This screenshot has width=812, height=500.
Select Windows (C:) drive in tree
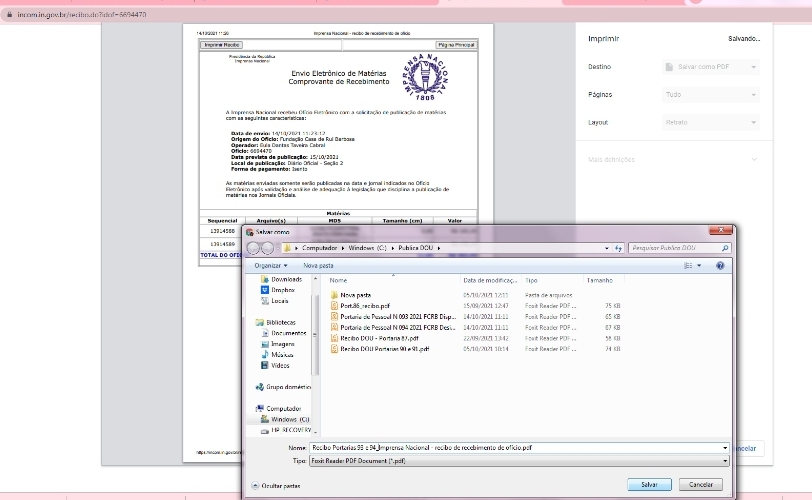pyautogui.click(x=290, y=419)
